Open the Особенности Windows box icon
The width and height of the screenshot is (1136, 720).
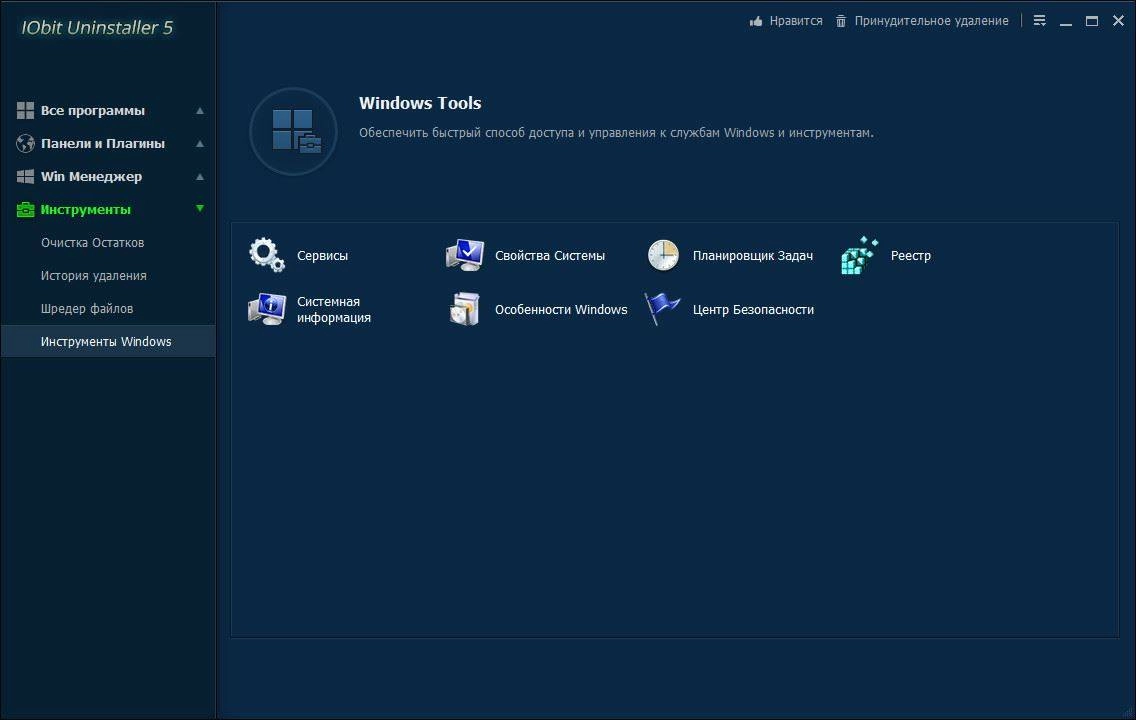pyautogui.click(x=464, y=309)
